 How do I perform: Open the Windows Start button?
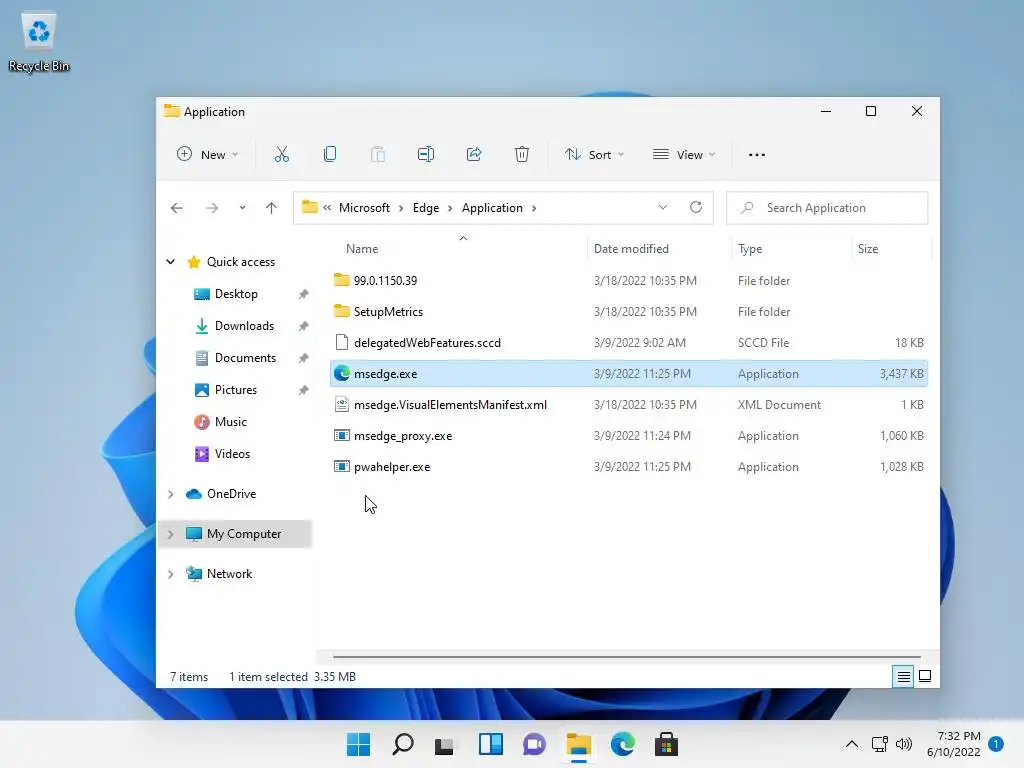coord(358,744)
